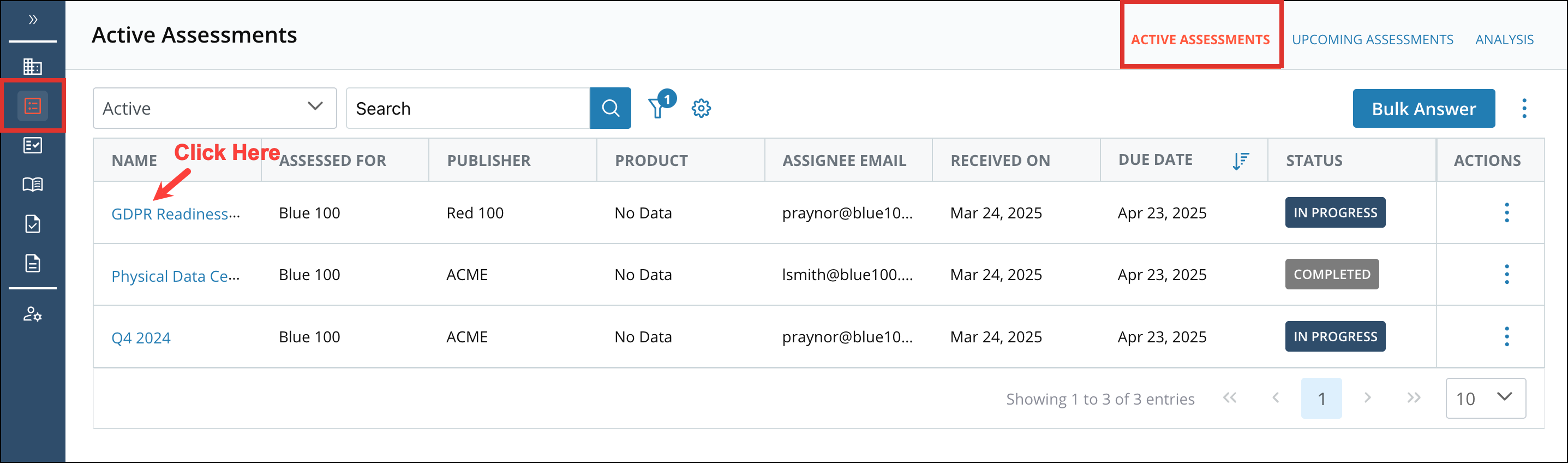The image size is (1568, 463).
Task: Click the Completed status badge
Action: click(x=1332, y=274)
